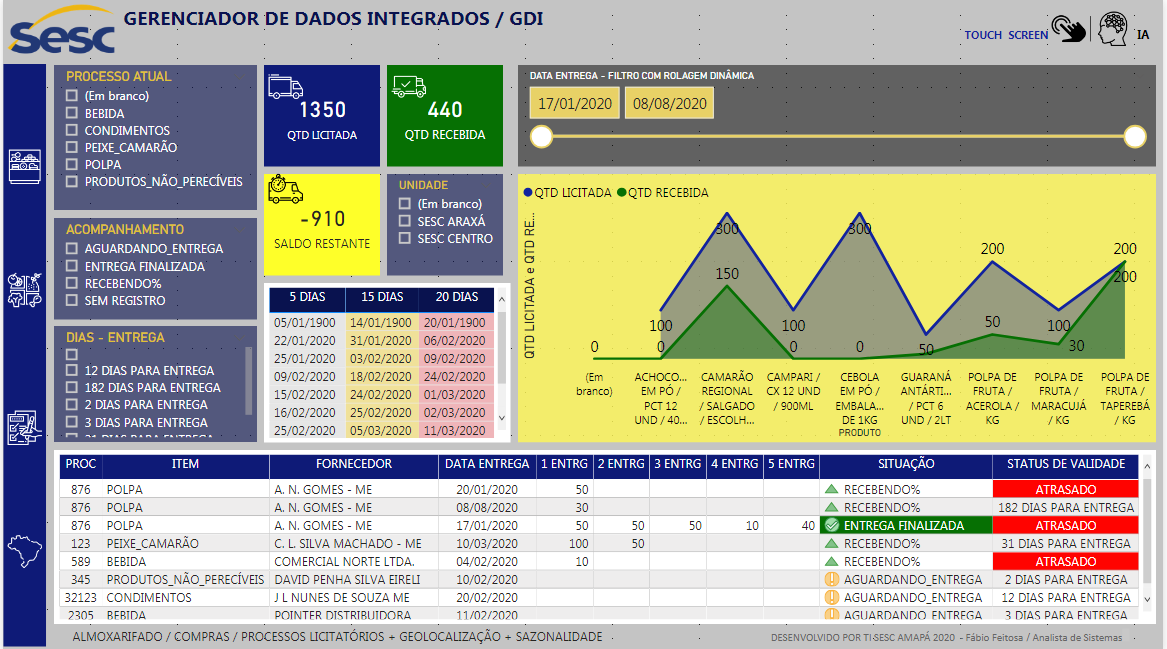Click warning icon in the 12 DIAS PARA ENTREGA row
The width and height of the screenshot is (1167, 649).
(x=832, y=597)
